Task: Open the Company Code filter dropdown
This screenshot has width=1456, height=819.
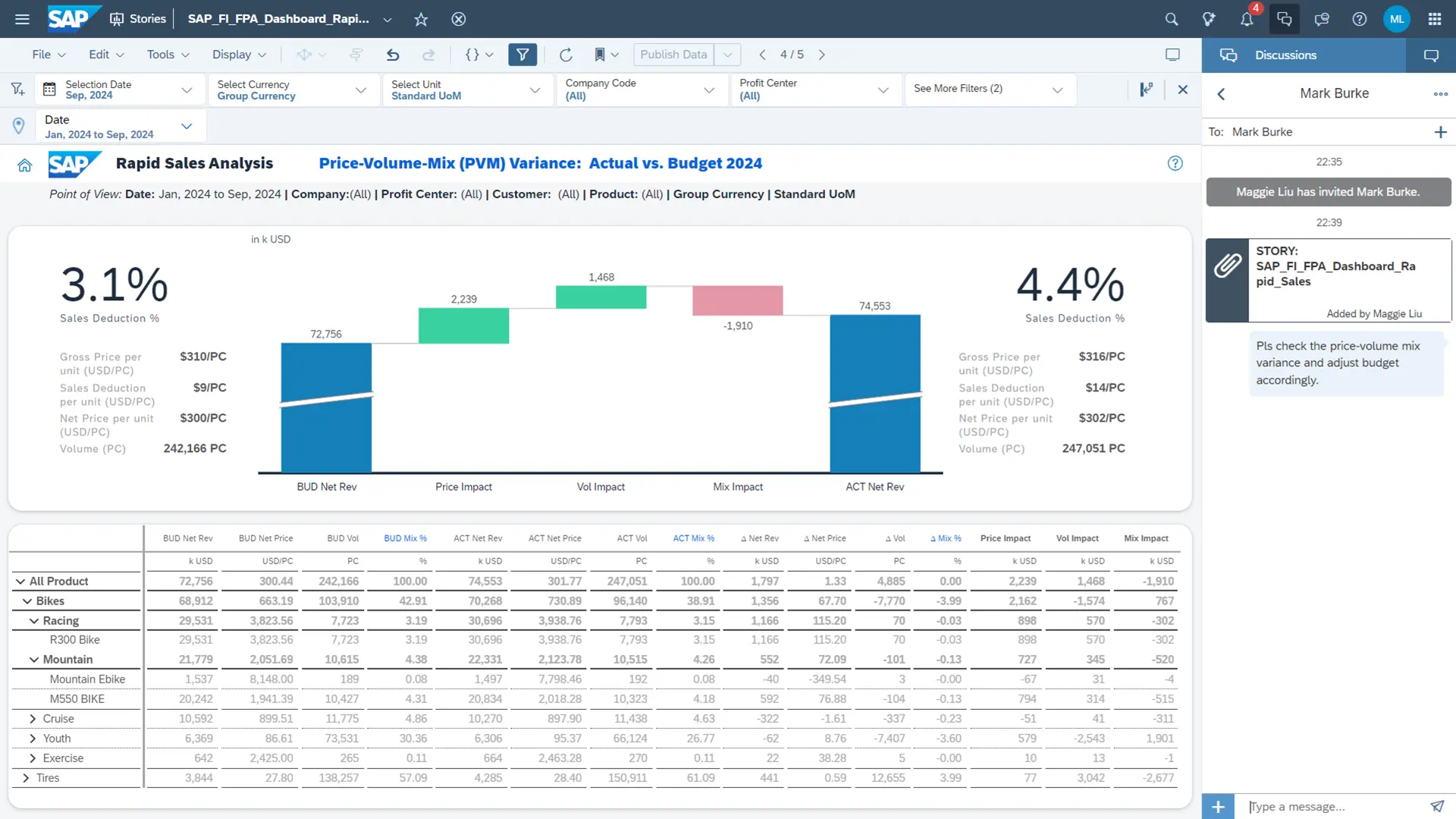Action: [642, 89]
